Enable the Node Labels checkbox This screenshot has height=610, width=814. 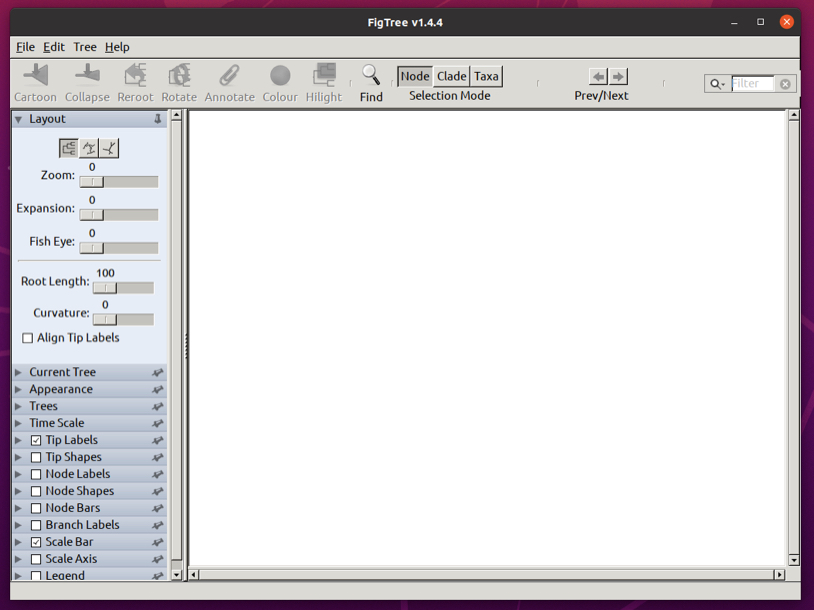(36, 474)
